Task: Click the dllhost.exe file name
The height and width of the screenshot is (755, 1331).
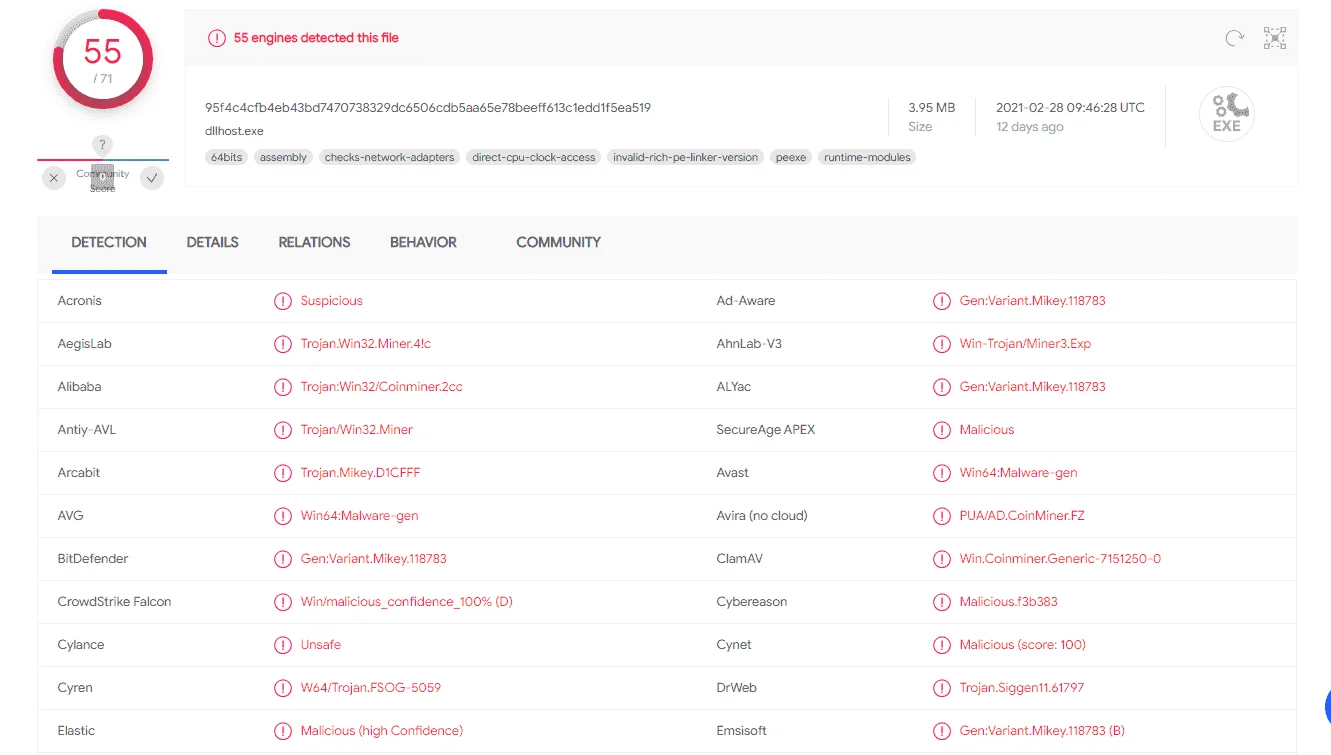Action: 234,131
